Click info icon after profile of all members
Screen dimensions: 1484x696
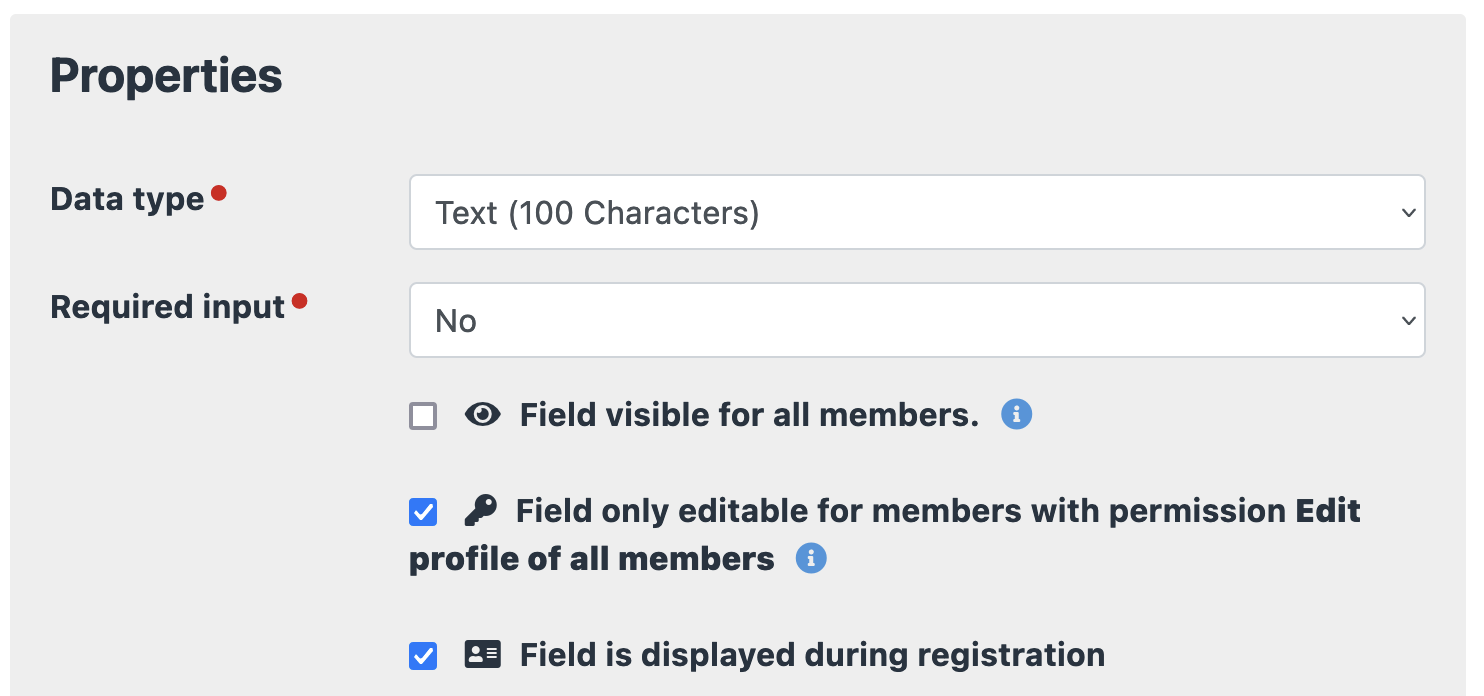pos(811,558)
